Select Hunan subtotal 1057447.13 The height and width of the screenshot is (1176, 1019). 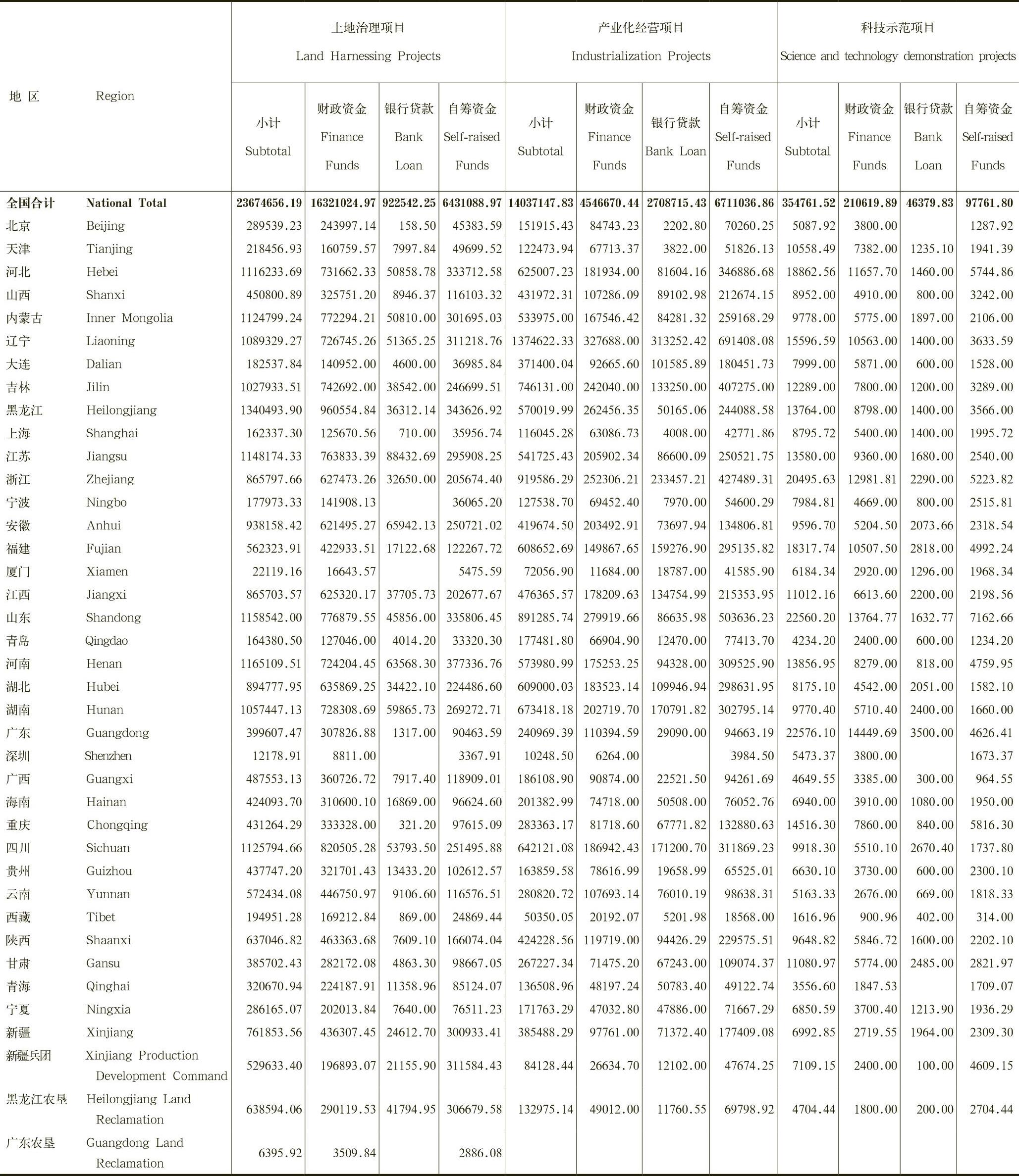point(271,710)
